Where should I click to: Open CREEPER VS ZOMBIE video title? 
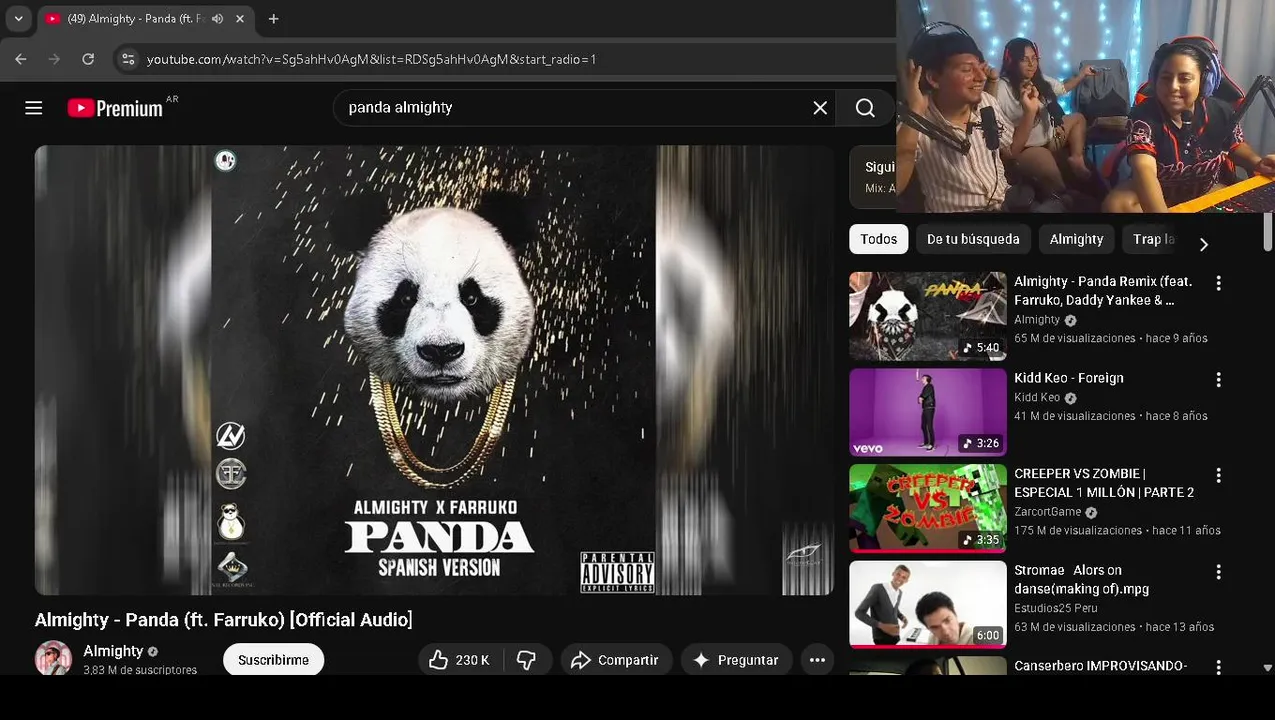coord(1104,483)
